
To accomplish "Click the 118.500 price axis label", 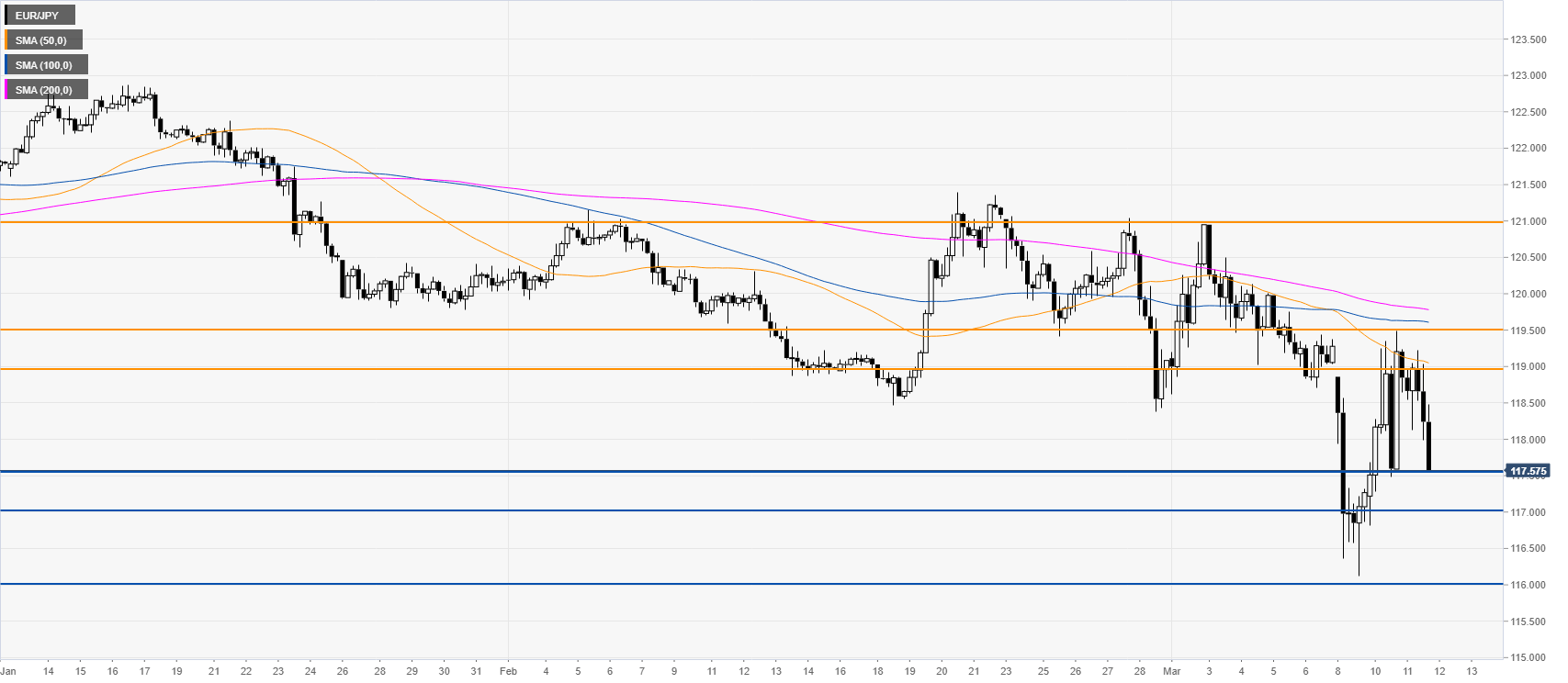I will point(1529,404).
